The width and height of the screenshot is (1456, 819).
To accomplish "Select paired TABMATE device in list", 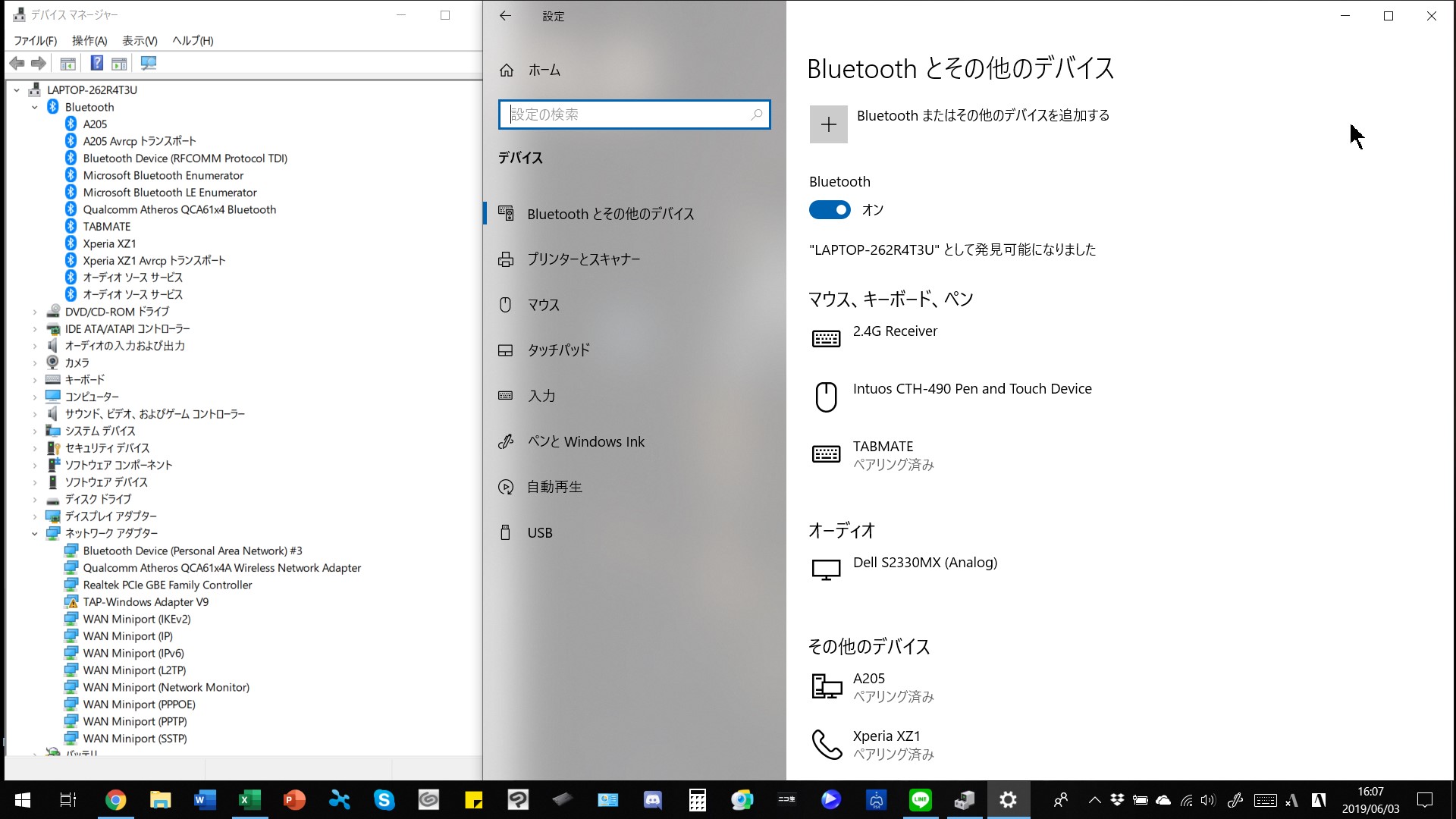I will (883, 454).
